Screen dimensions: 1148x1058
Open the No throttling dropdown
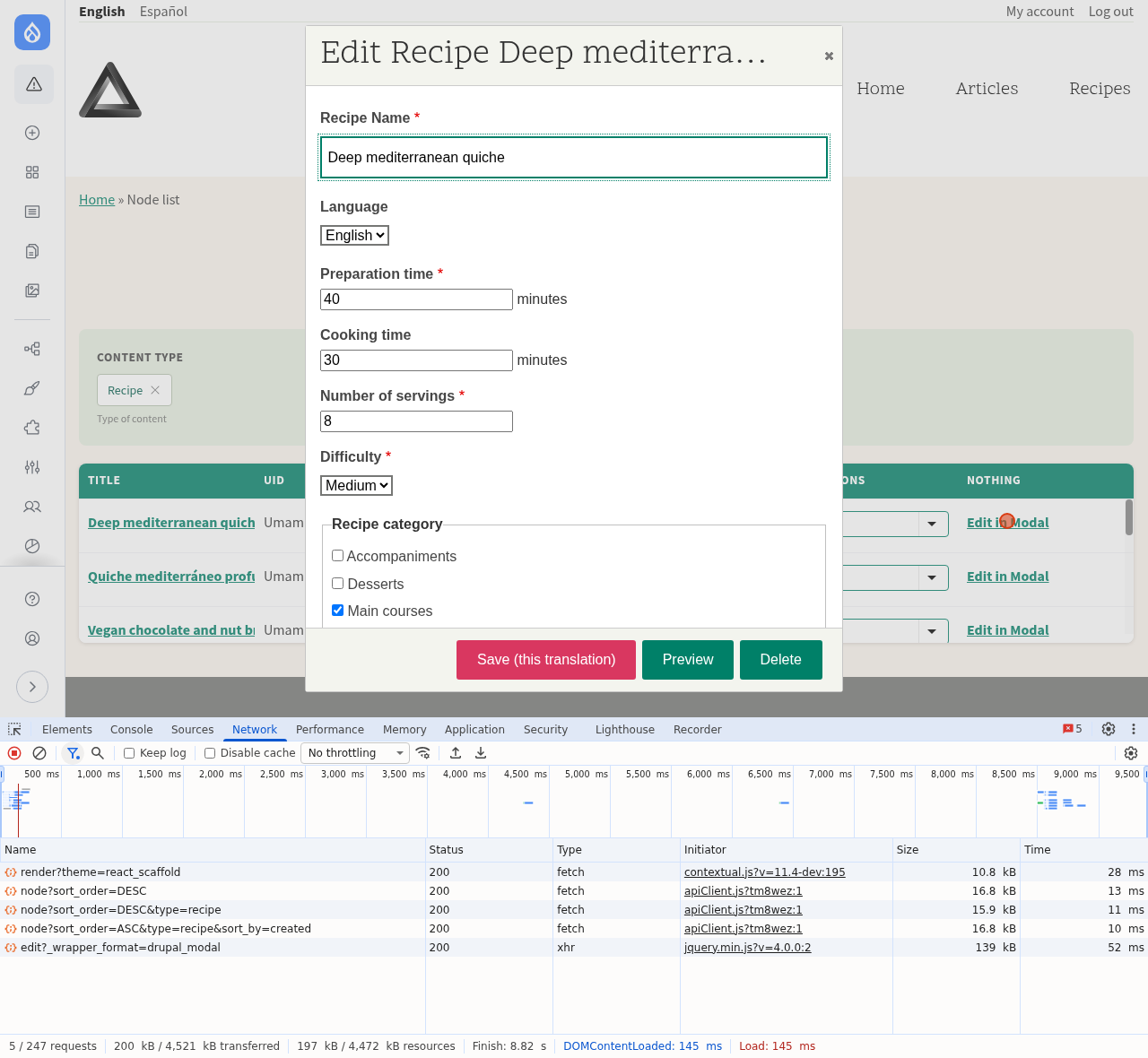pyautogui.click(x=355, y=753)
